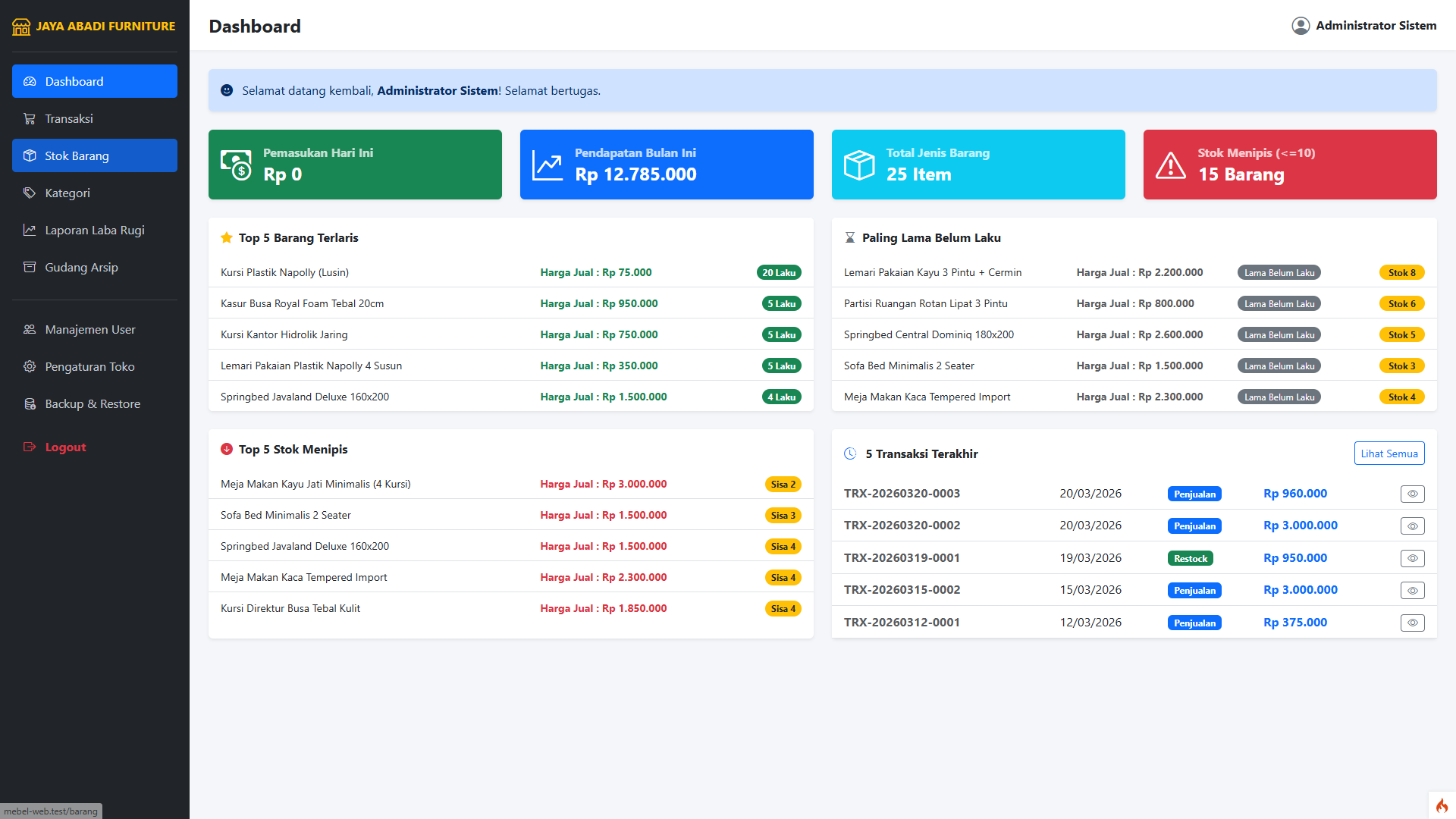
Task: Click the warning triangle icon on Stok Menipis card
Action: 1170,165
